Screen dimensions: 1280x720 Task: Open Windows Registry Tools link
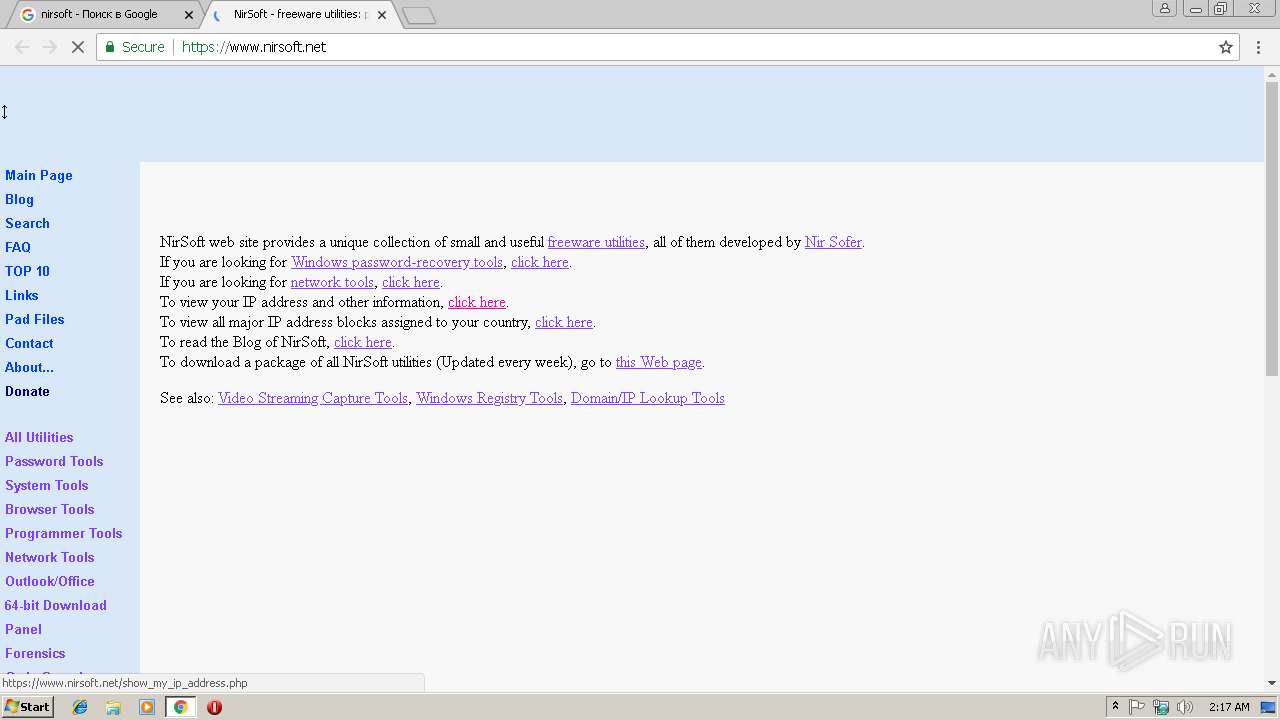pos(490,398)
